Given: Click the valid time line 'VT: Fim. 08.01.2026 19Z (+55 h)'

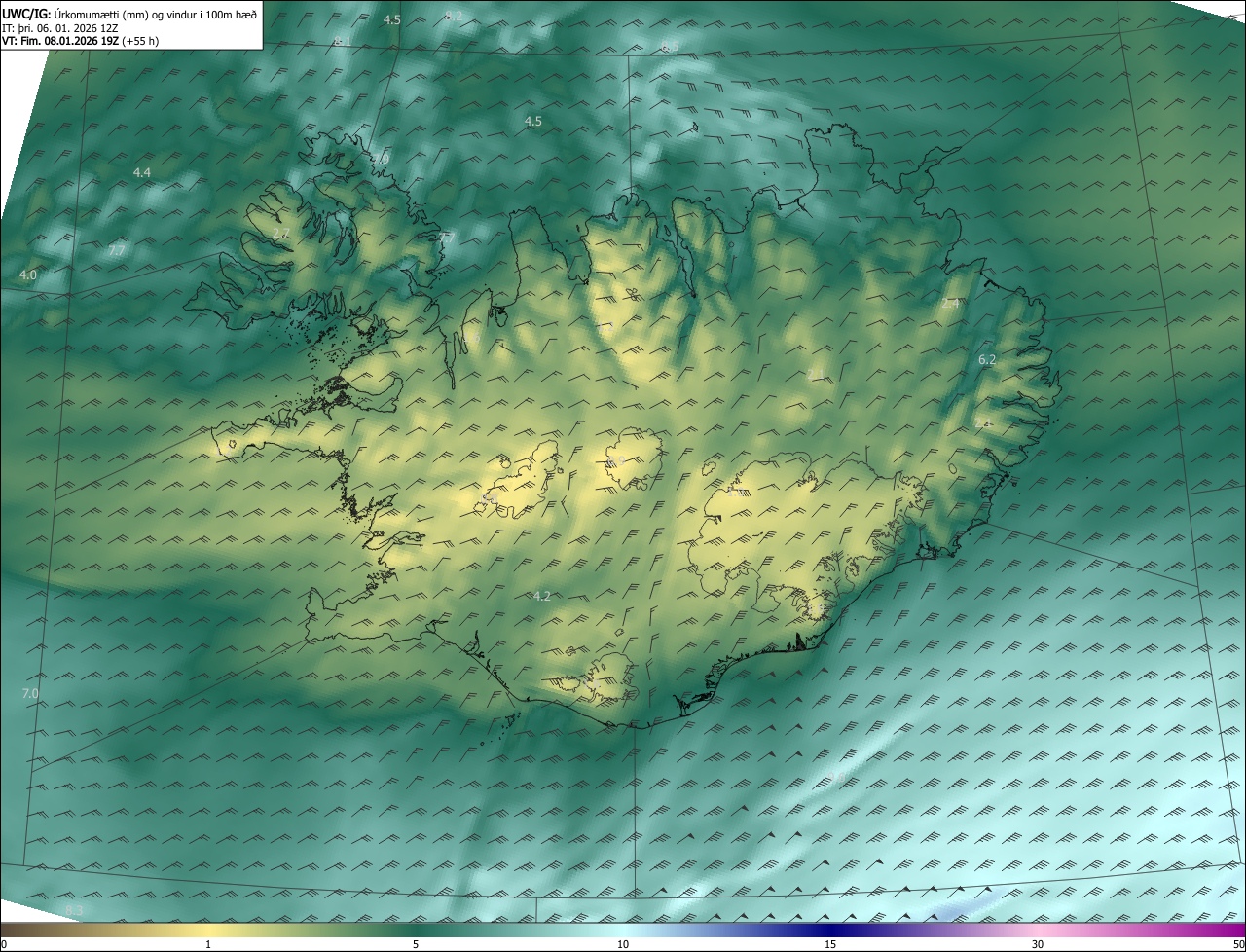Looking at the screenshot, I should [81, 41].
